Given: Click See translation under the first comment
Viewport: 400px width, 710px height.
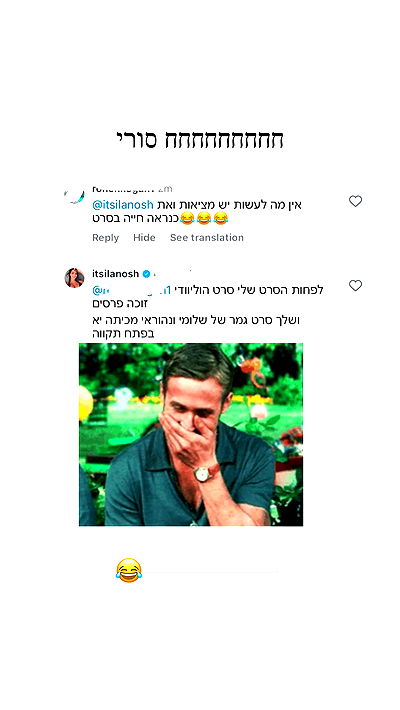Looking at the screenshot, I should point(207,238).
